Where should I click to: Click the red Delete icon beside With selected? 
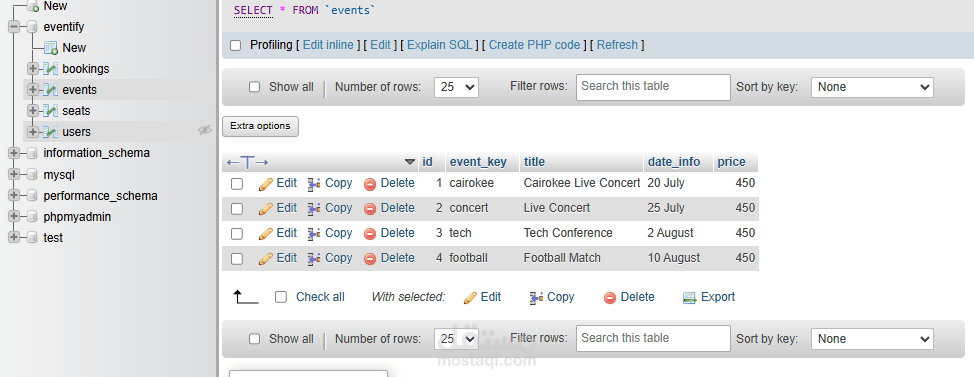click(x=610, y=298)
